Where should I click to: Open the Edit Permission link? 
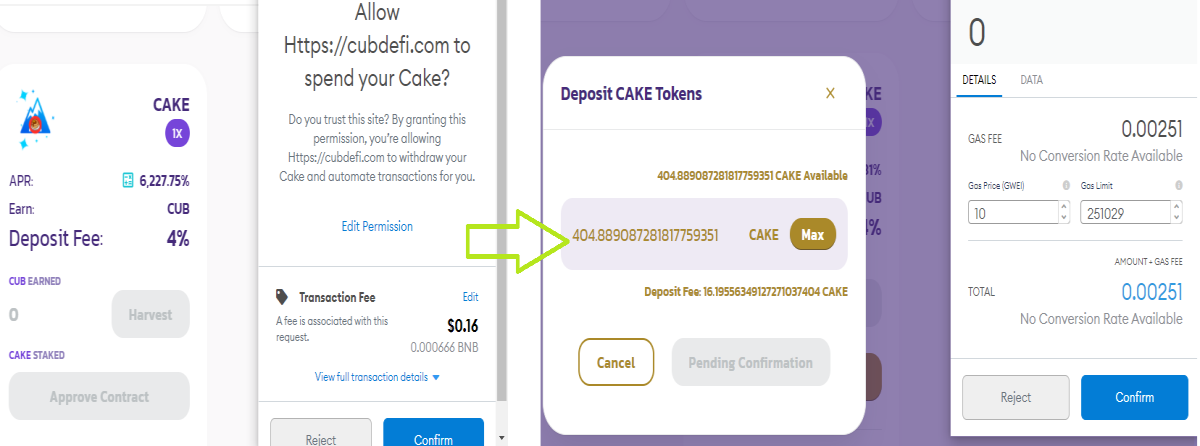[x=377, y=227]
